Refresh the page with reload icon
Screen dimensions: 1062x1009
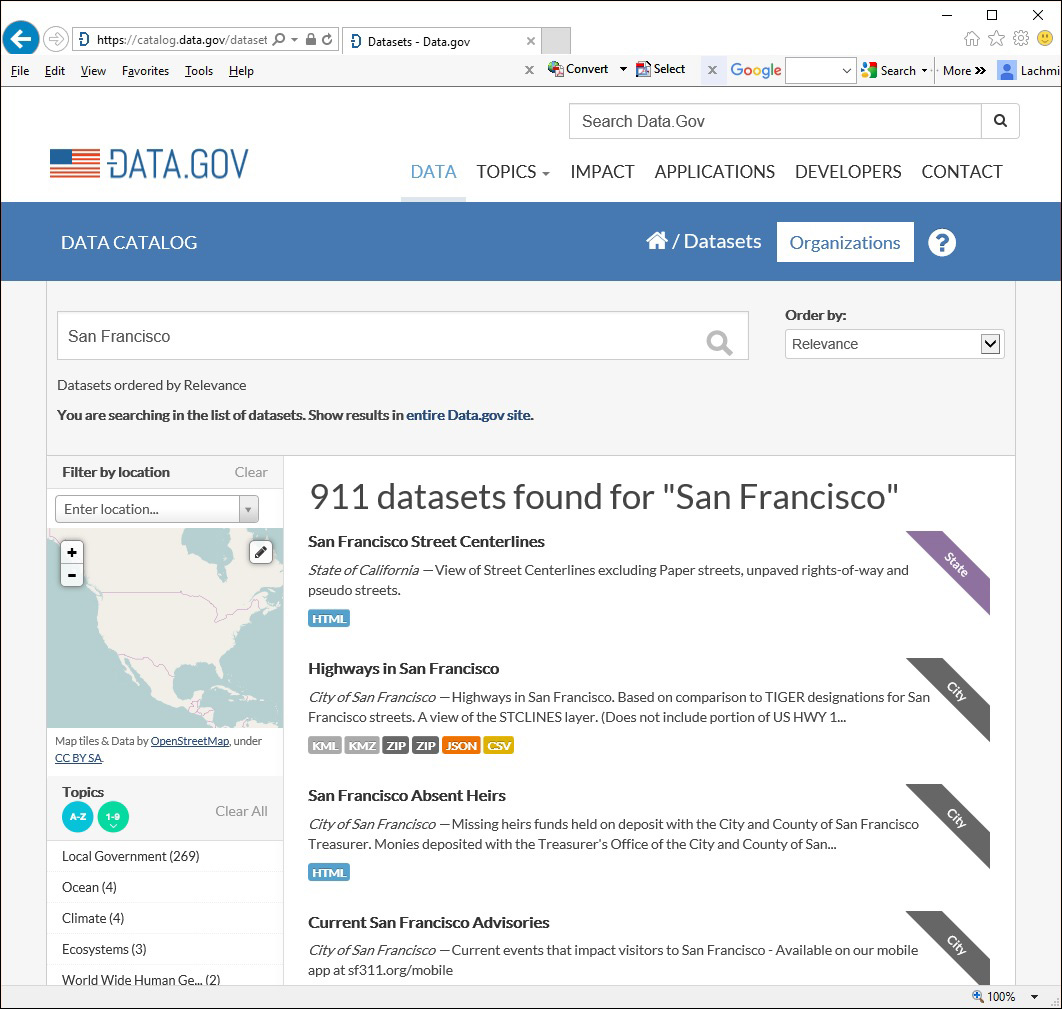[328, 39]
